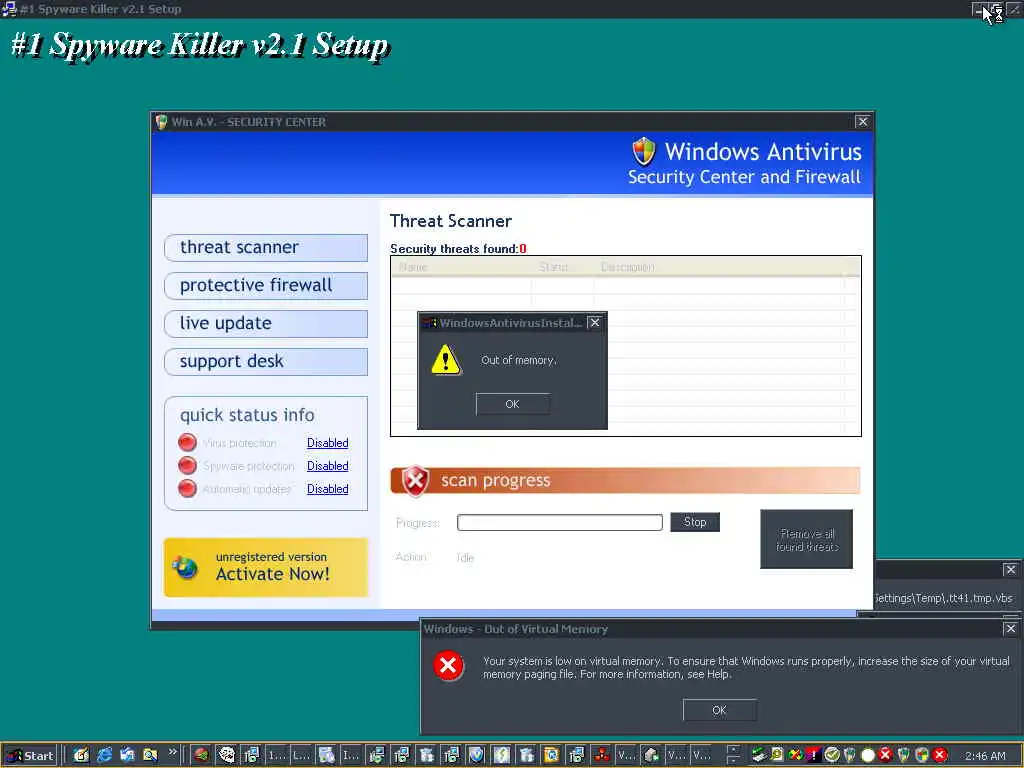The width and height of the screenshot is (1024, 768).
Task: Click the Disabled link for Virus protection
Action: point(327,443)
